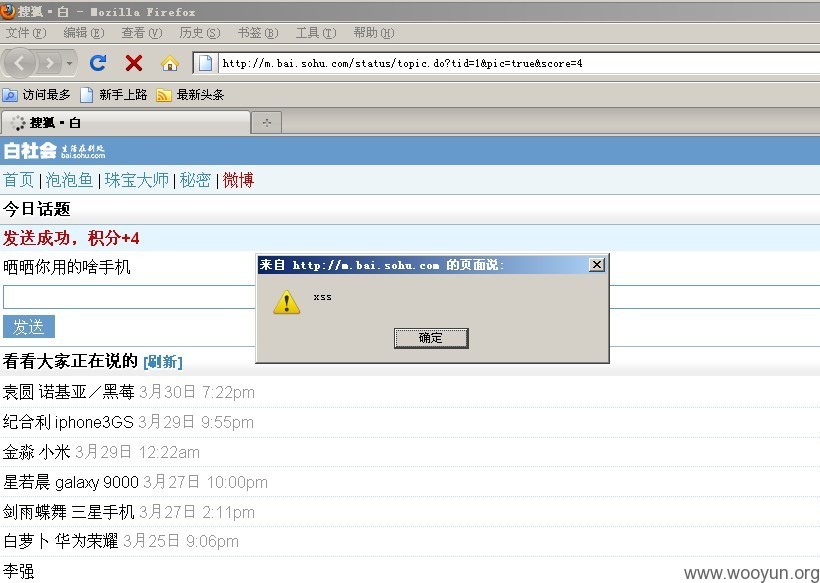Click the topic message input field
The image size is (820, 583).
tap(412, 297)
